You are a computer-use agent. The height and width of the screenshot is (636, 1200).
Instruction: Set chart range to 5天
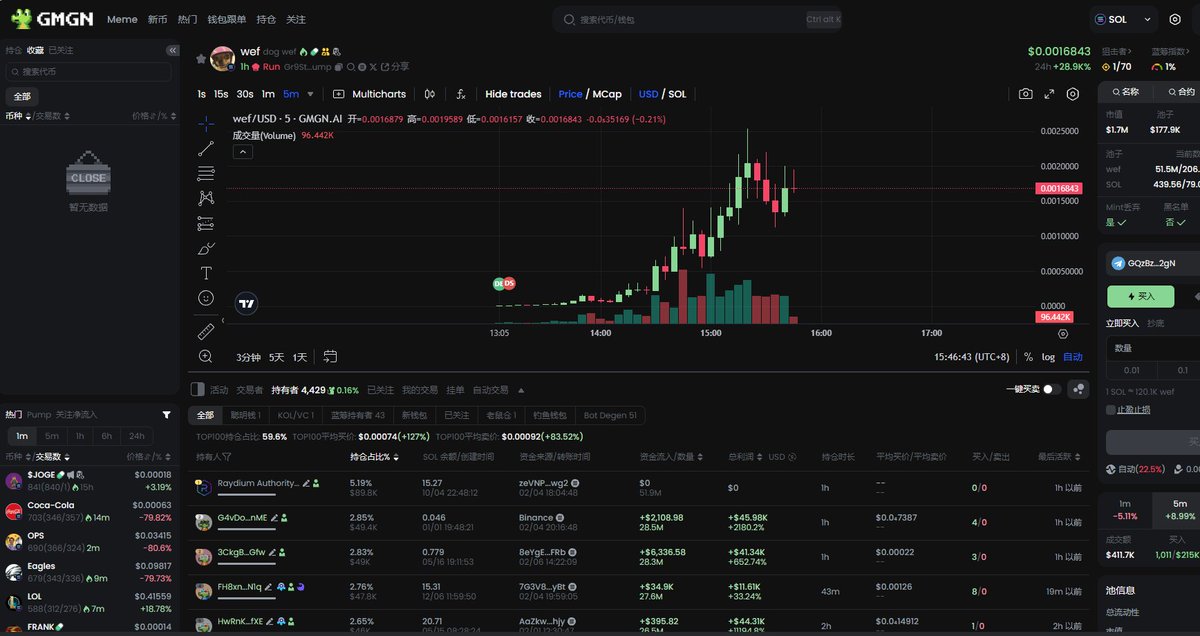click(x=276, y=357)
